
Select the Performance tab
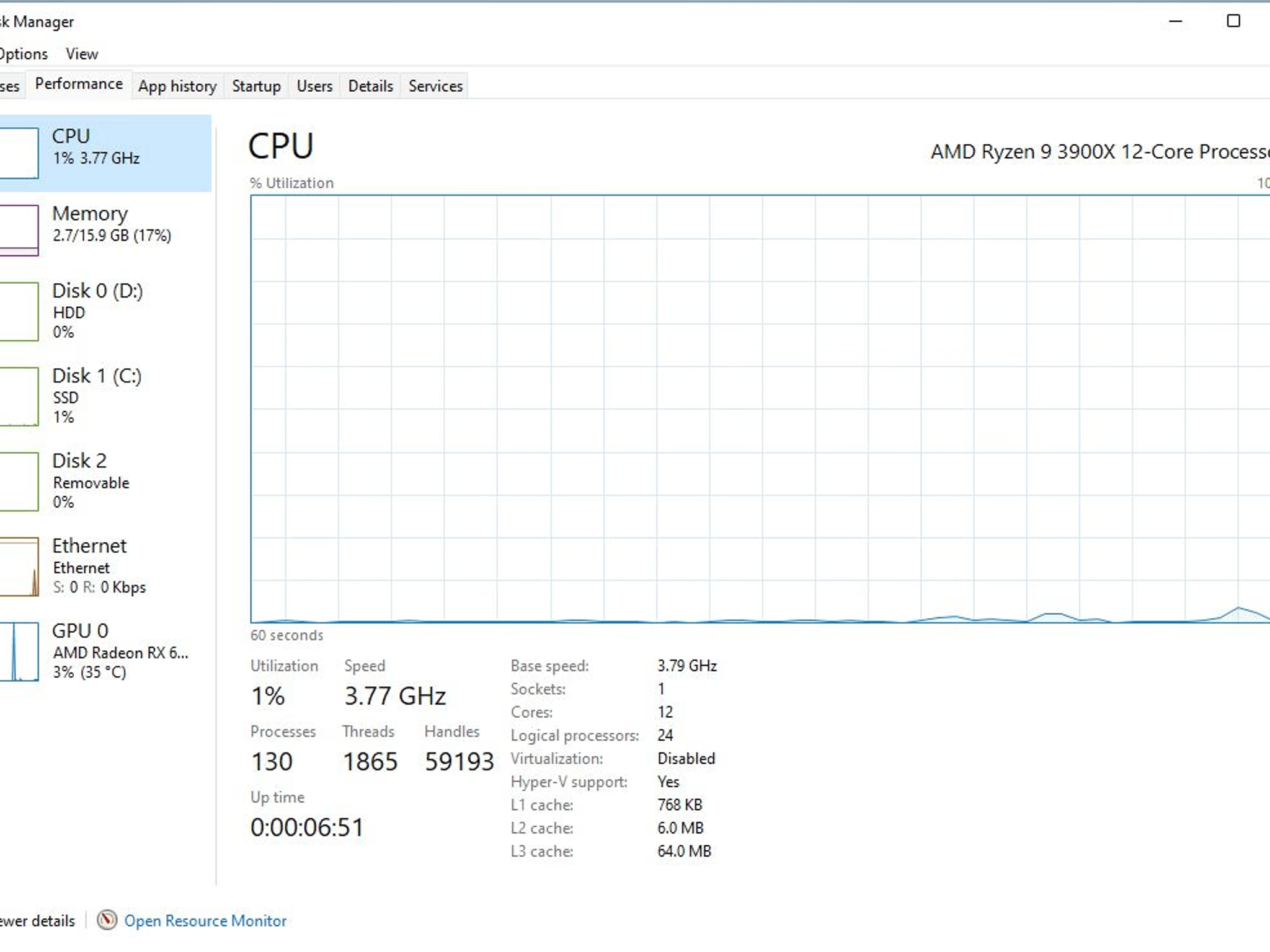pos(79,84)
